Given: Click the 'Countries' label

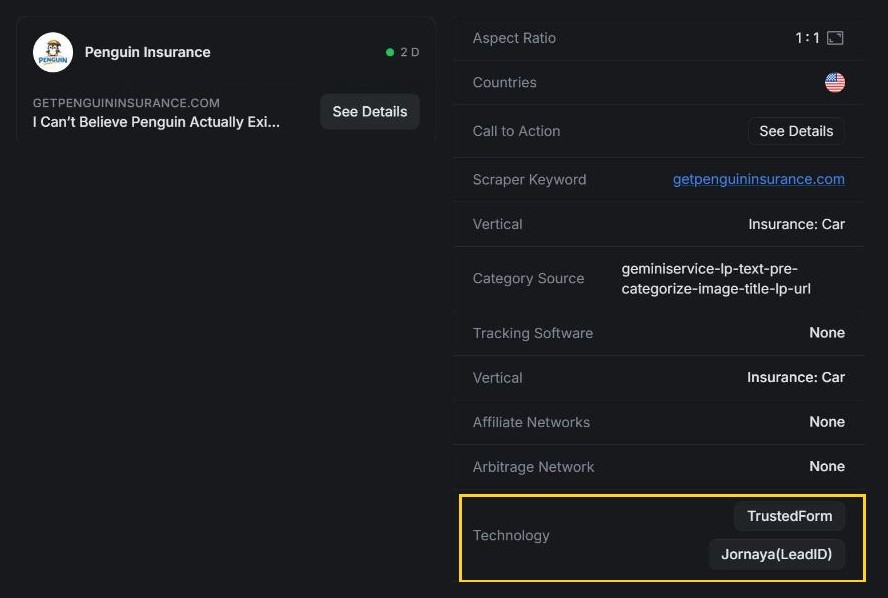Looking at the screenshot, I should pyautogui.click(x=505, y=83).
